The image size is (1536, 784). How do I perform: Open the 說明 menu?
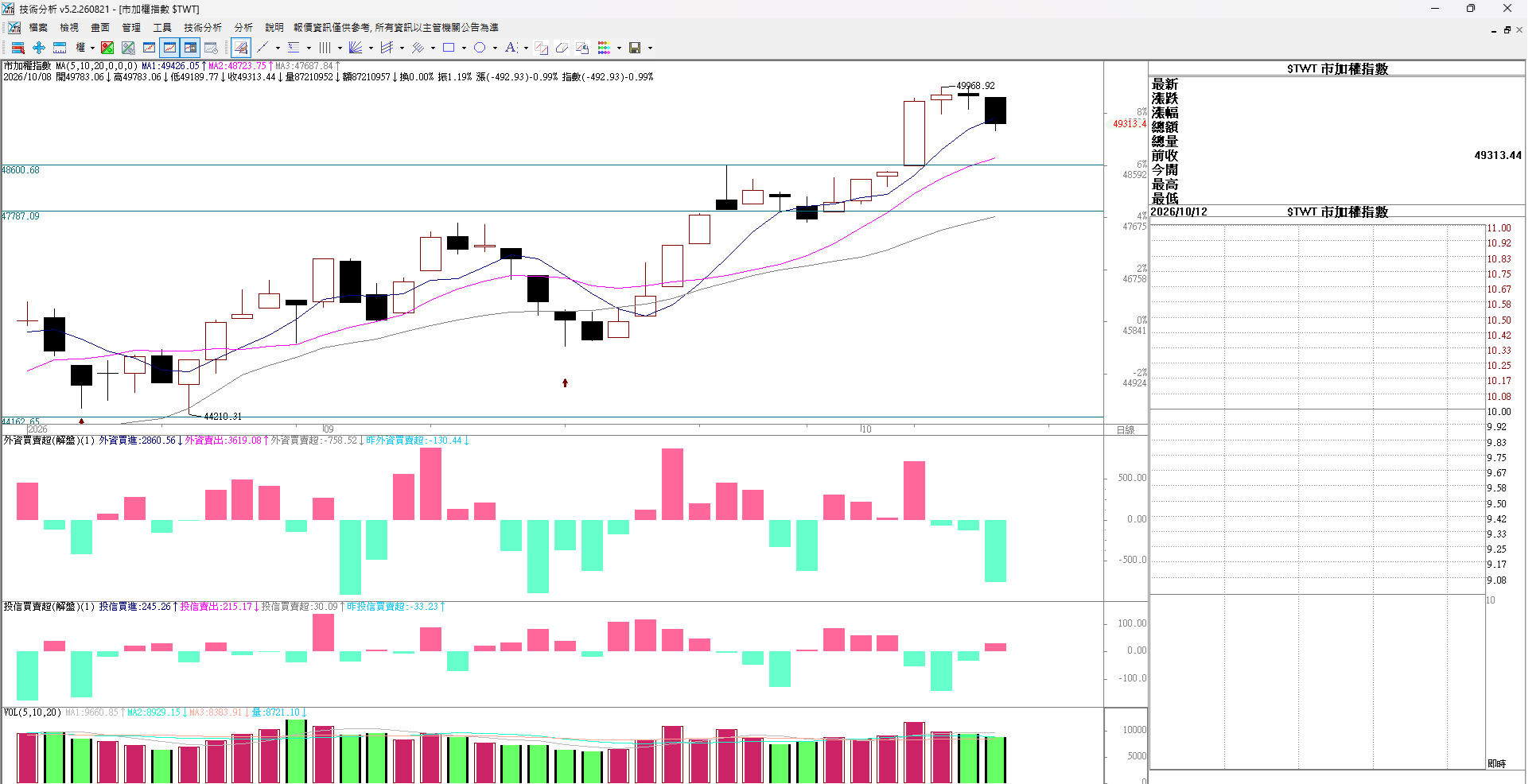click(x=274, y=28)
